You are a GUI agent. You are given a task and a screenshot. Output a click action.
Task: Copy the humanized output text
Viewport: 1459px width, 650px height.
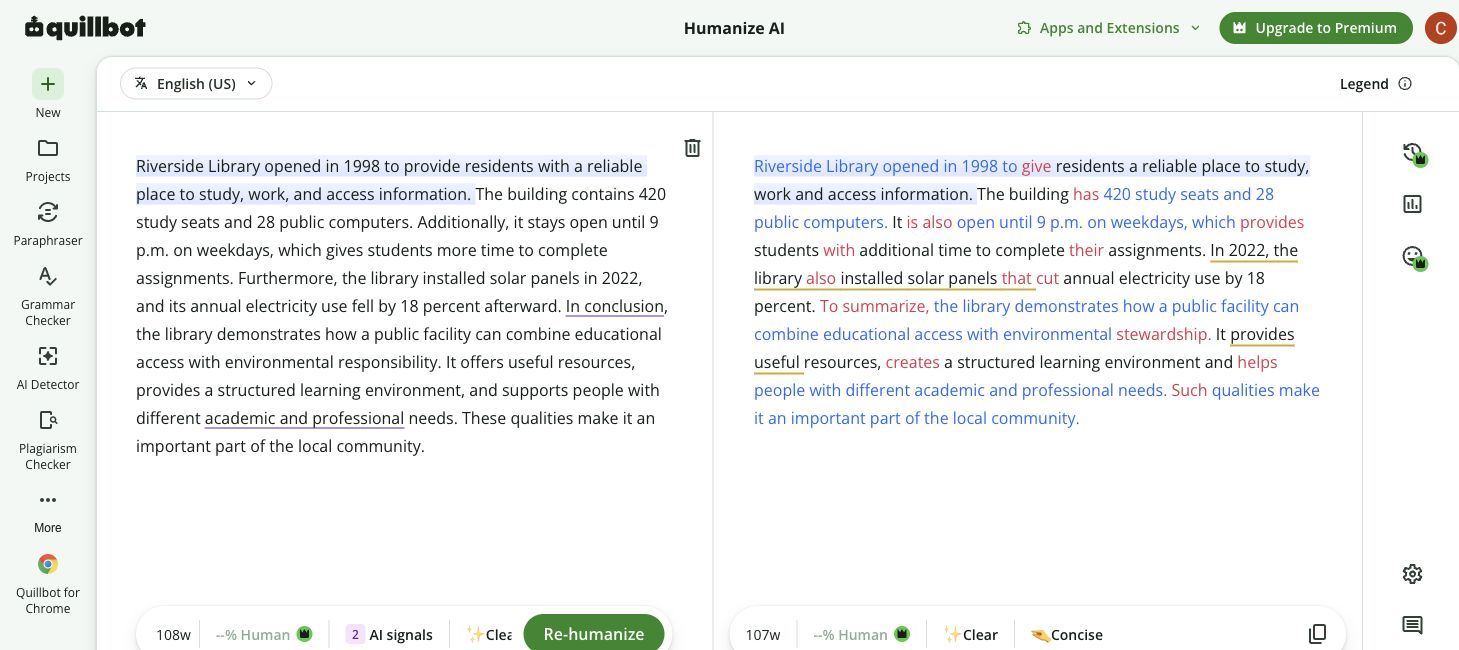pyautogui.click(x=1318, y=634)
